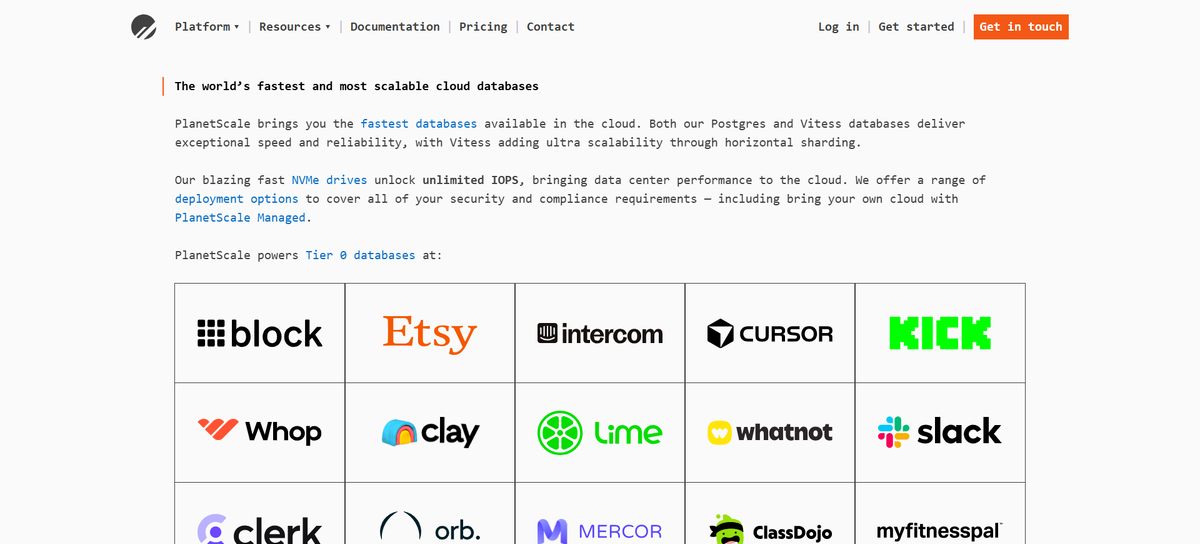
Task: Select the Intercom logo tile
Action: tap(600, 333)
